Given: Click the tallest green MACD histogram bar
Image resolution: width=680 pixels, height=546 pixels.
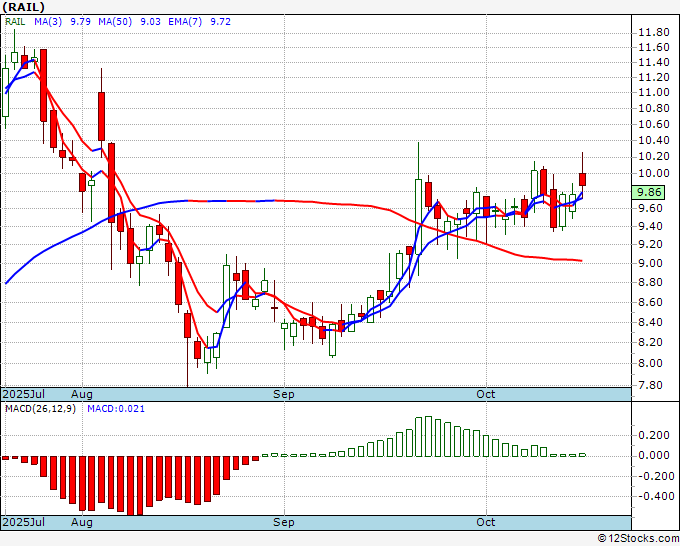Looking at the screenshot, I should [428, 436].
